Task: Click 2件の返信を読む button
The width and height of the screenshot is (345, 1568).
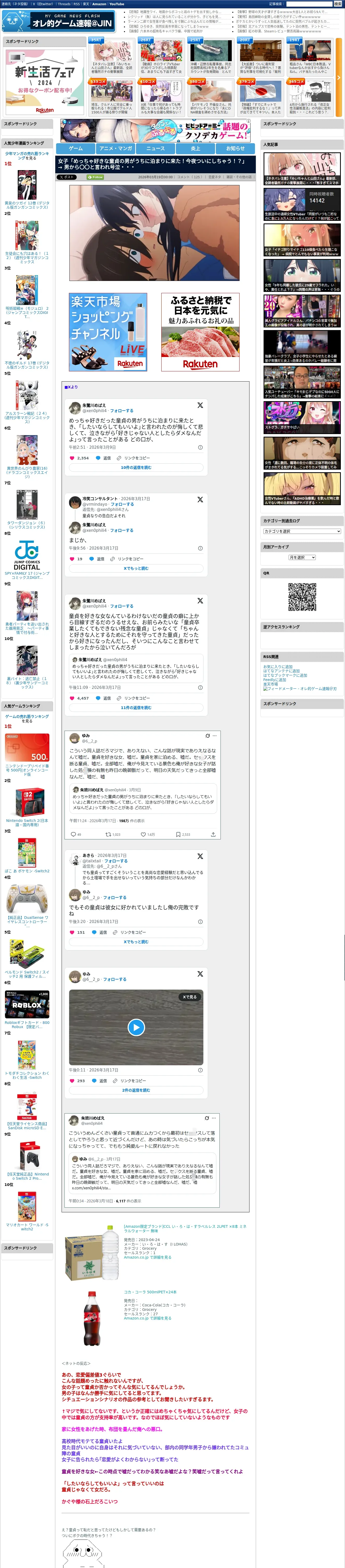Action: point(136,1090)
